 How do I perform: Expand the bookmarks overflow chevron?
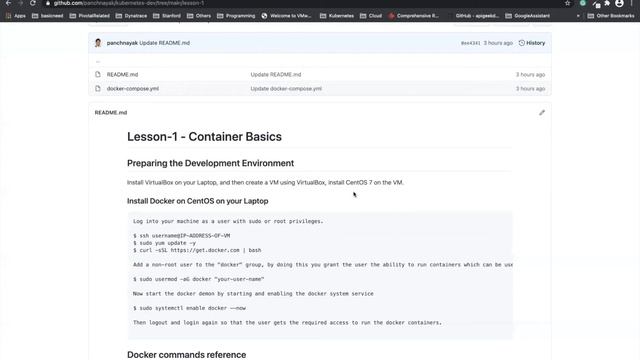tap(578, 16)
